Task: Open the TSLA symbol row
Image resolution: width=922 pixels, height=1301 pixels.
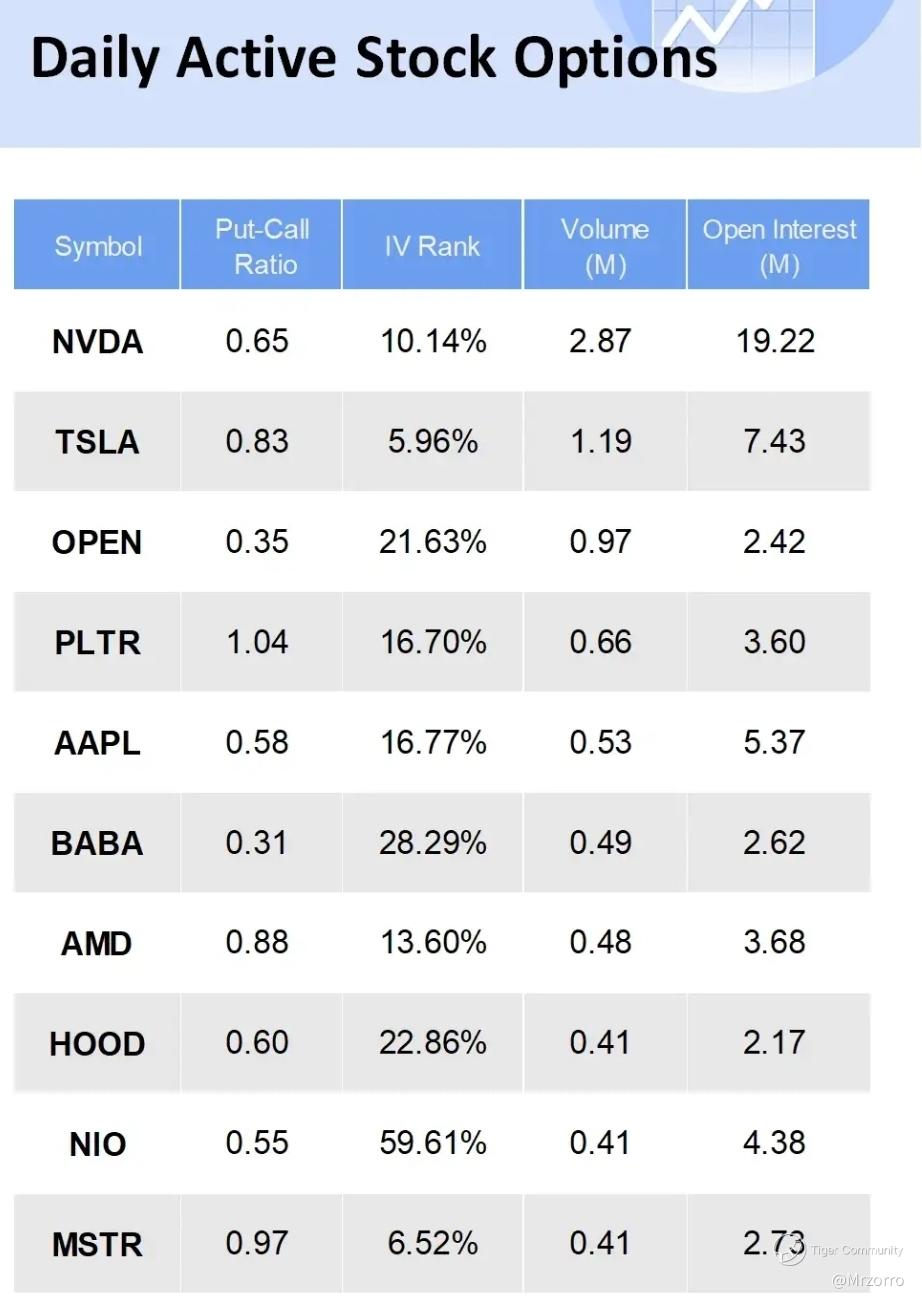Action: tap(97, 442)
